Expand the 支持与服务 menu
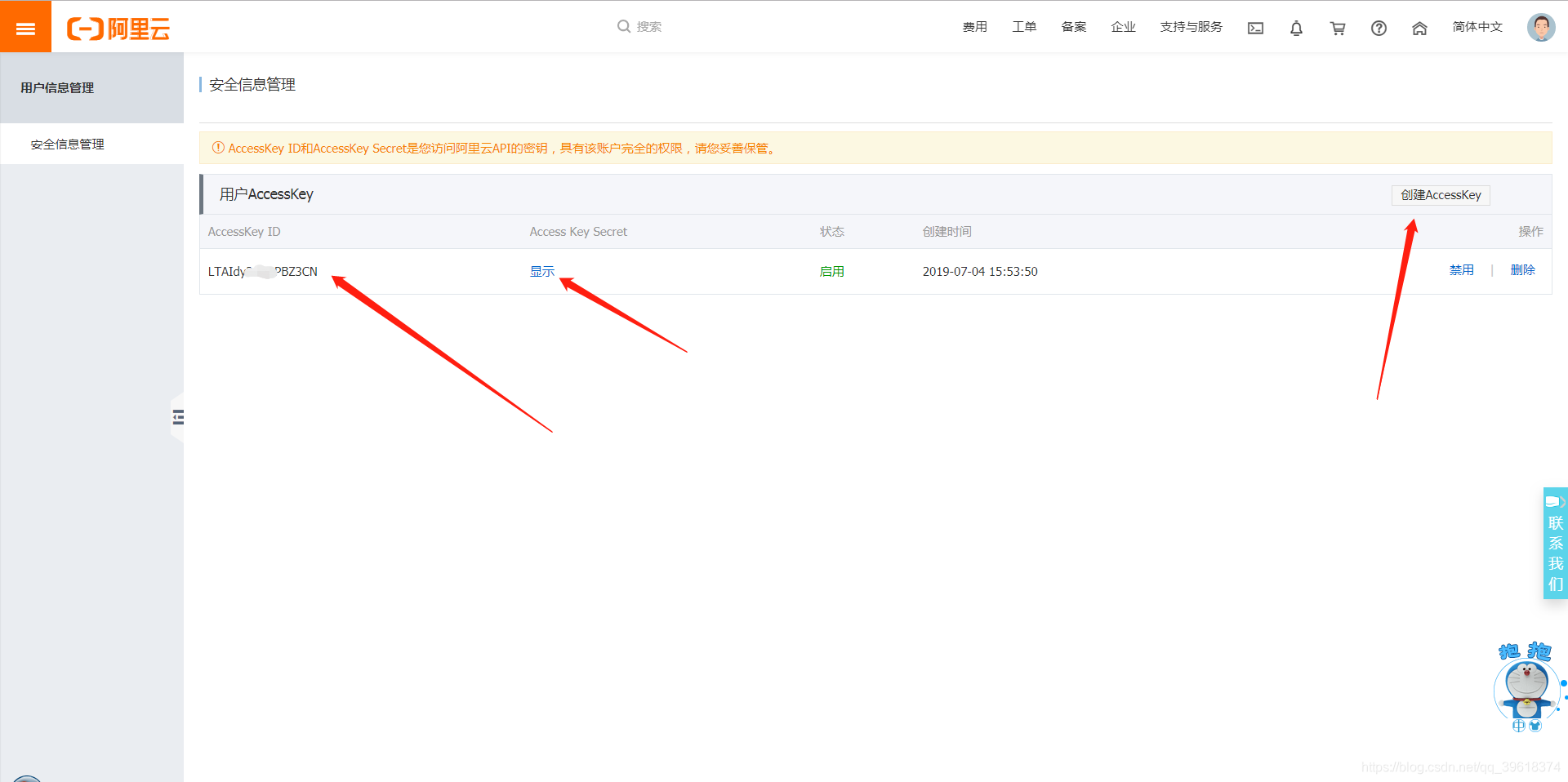Screen dimensions: 1568x782 [1191, 26]
